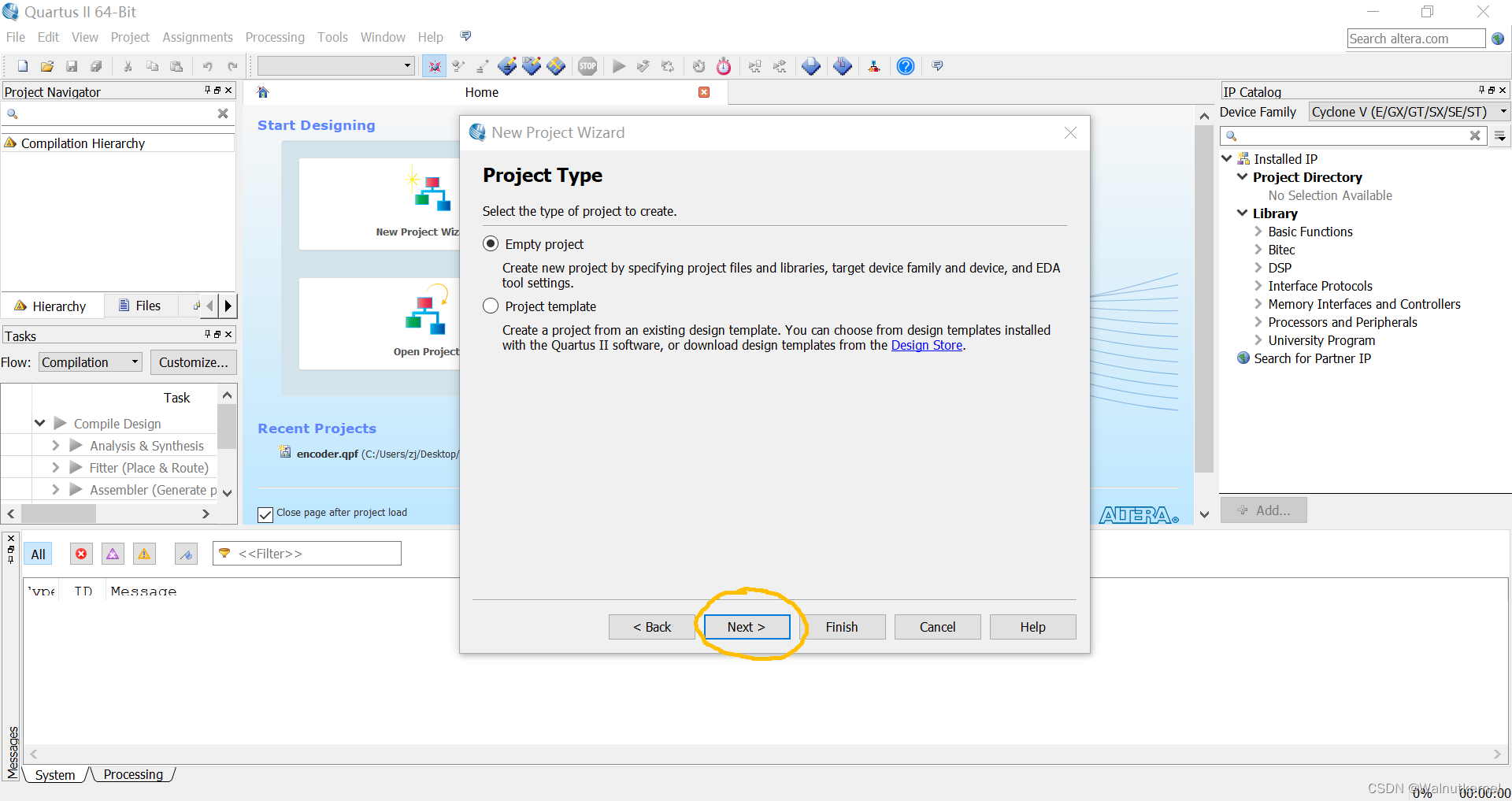
Task: Click the Customize... button in Tasks
Action: (194, 362)
